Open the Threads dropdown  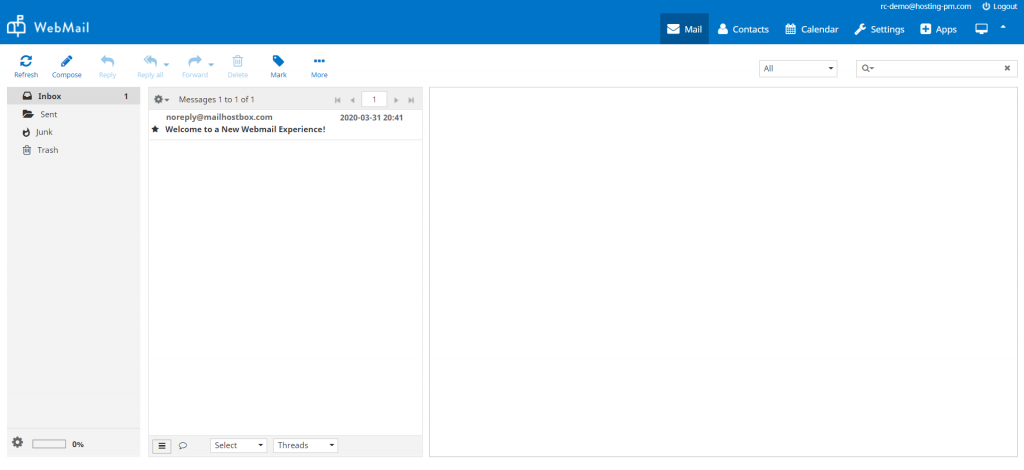pyautogui.click(x=306, y=445)
